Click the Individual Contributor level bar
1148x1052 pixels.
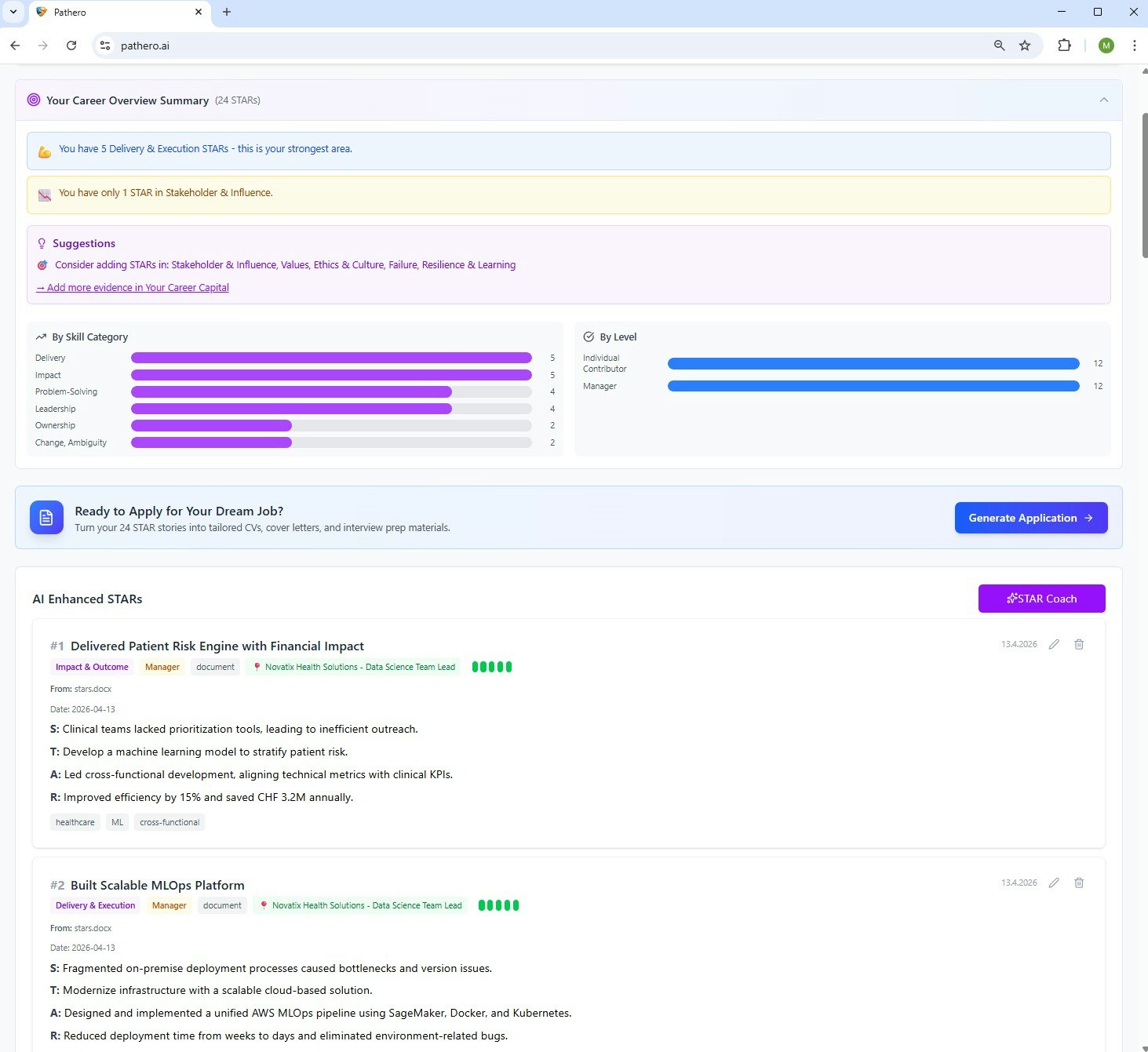coord(873,363)
